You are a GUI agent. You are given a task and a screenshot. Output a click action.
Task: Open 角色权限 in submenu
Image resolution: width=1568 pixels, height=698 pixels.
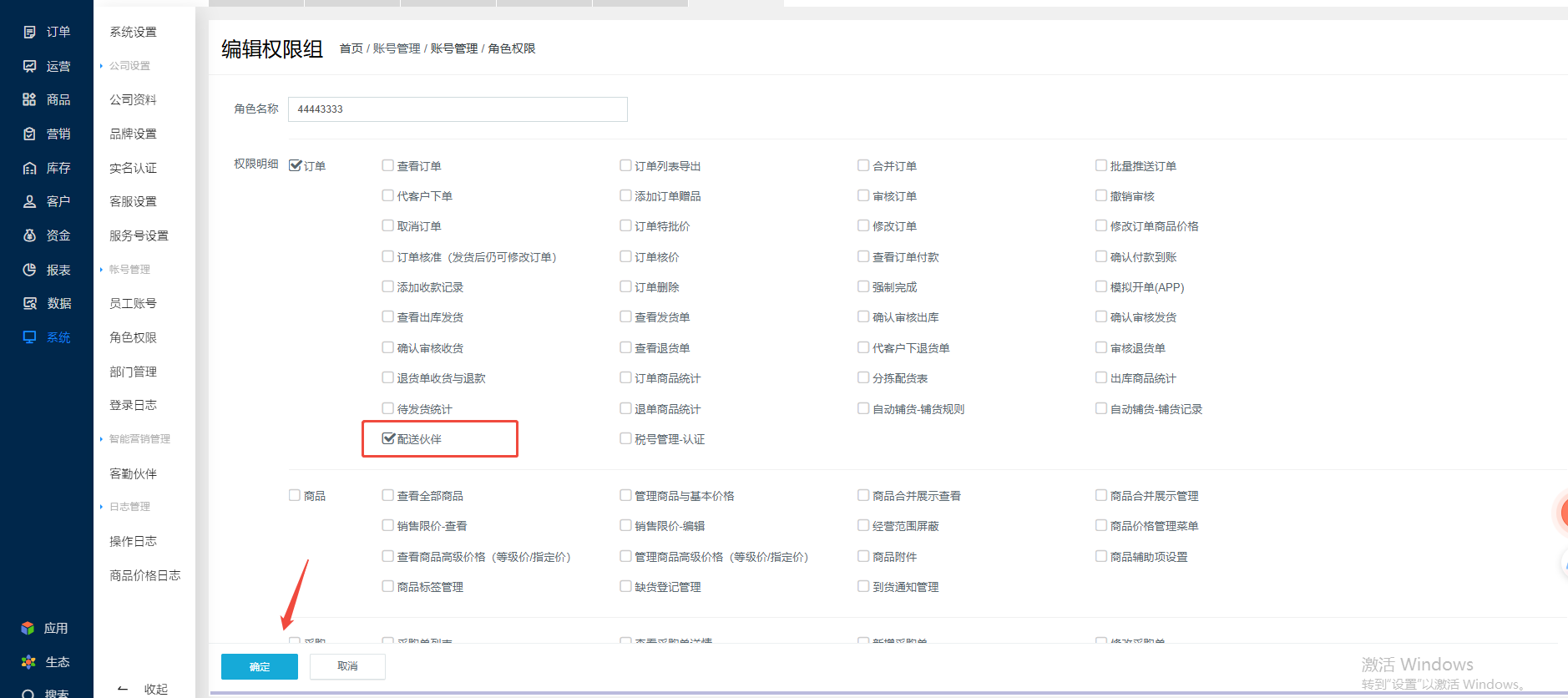tap(134, 337)
